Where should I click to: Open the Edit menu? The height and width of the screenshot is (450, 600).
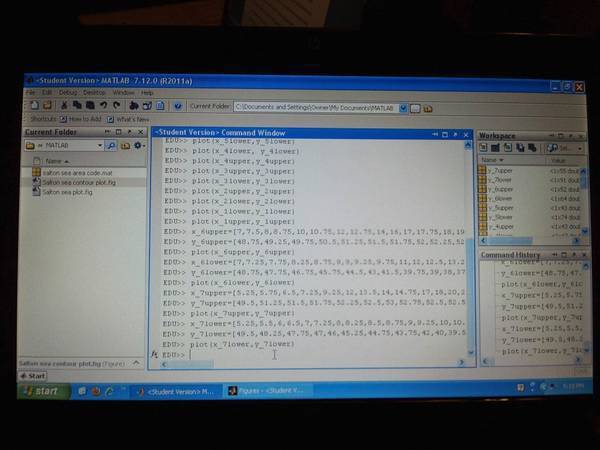click(x=47, y=92)
